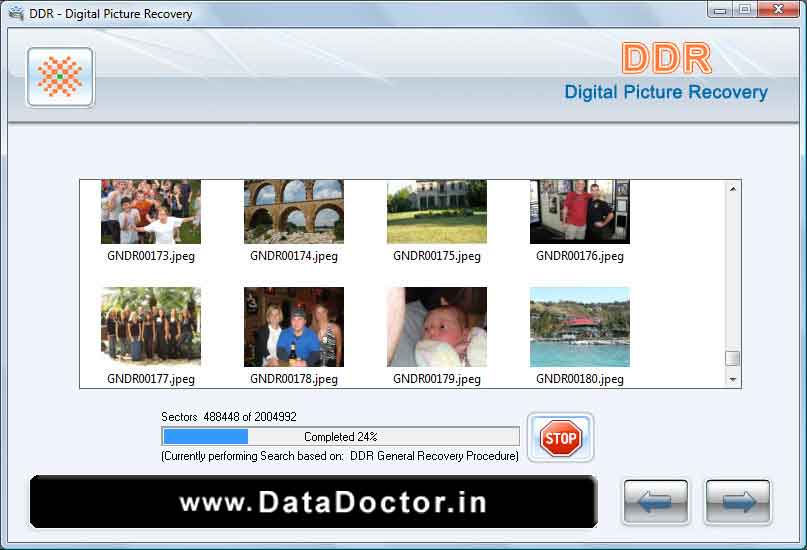This screenshot has width=807, height=550.
Task: Proceed with the right arrow button
Action: tap(738, 502)
